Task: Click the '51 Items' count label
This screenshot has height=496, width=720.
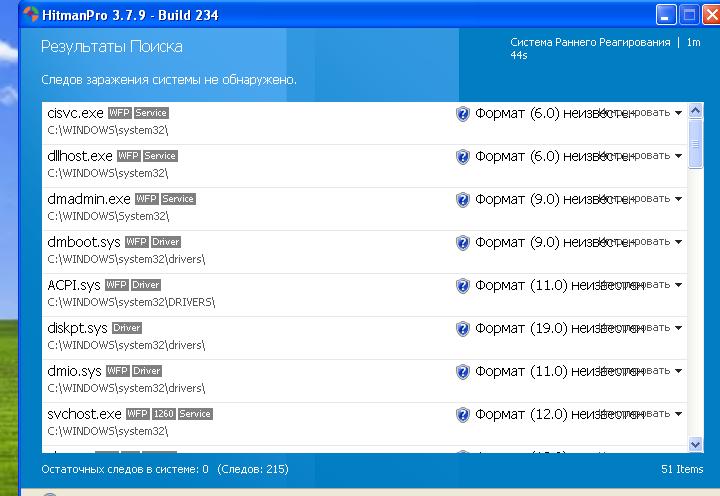Action: click(682, 469)
